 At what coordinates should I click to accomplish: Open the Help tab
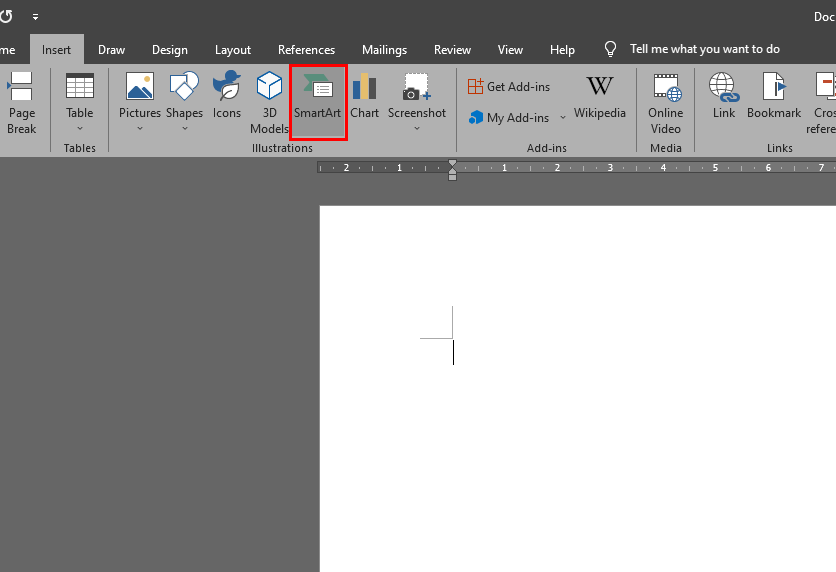point(562,50)
